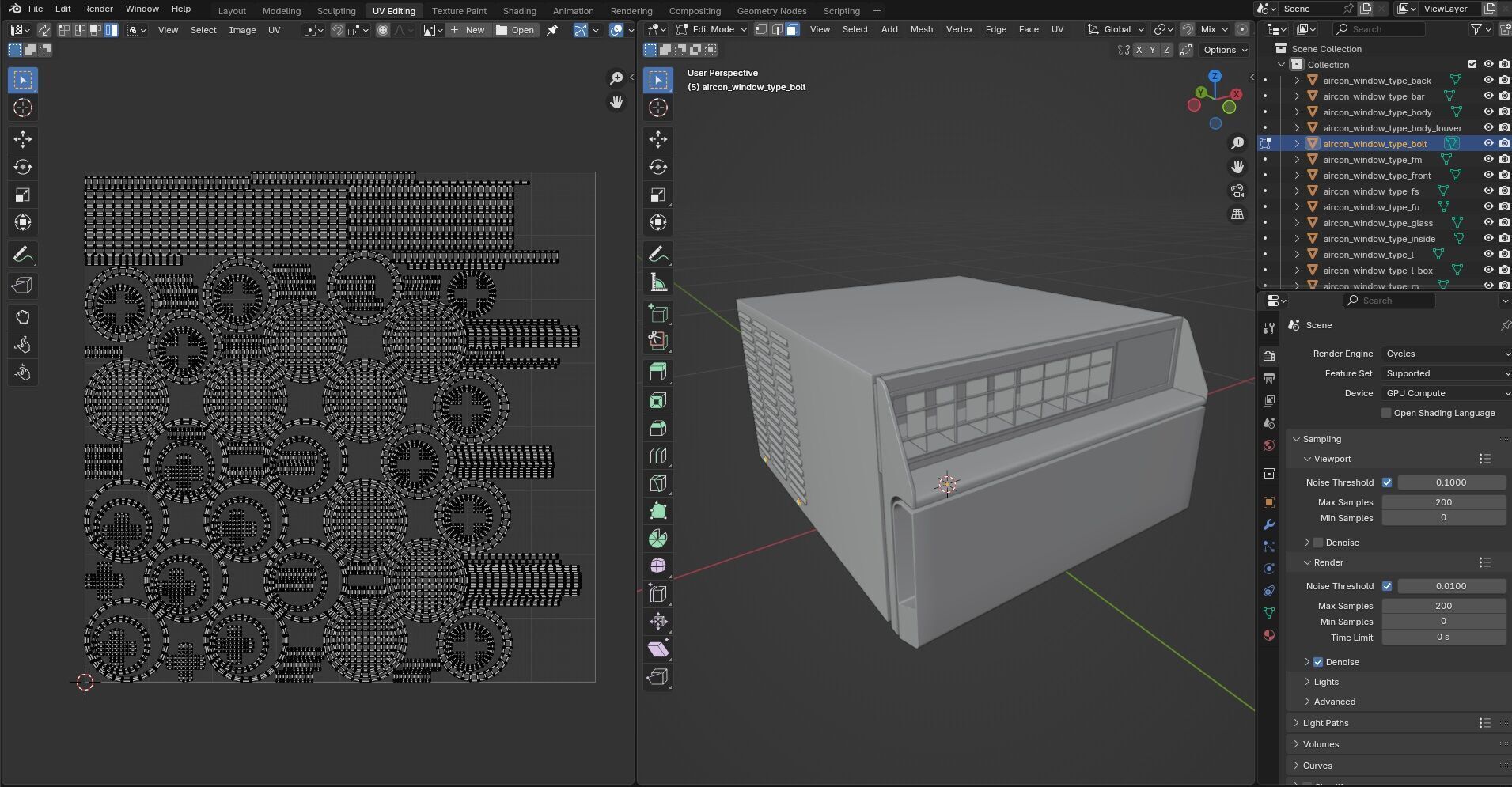Open the Edit Mode dropdown

[x=711, y=29]
